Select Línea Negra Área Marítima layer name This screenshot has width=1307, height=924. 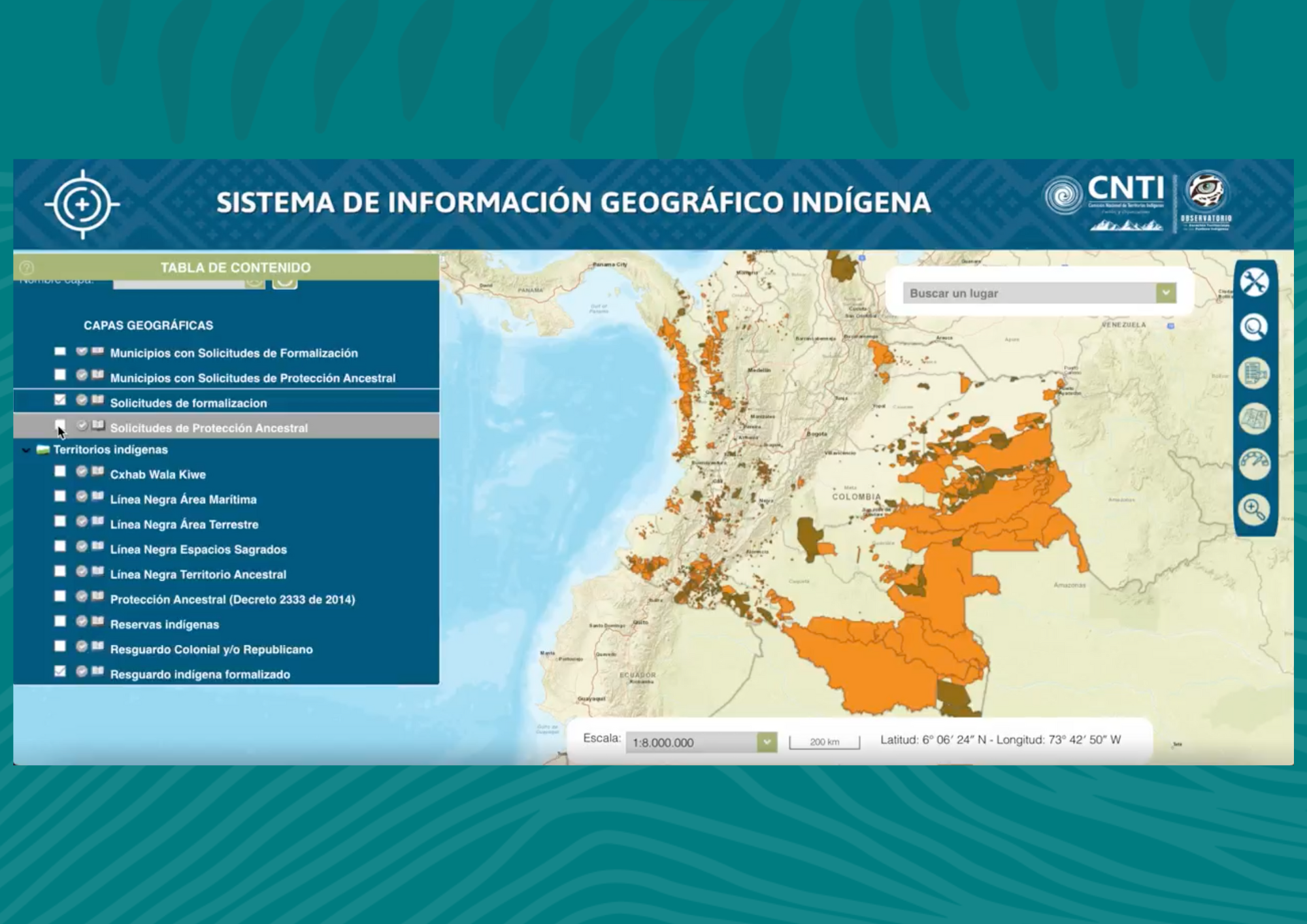[x=183, y=500]
